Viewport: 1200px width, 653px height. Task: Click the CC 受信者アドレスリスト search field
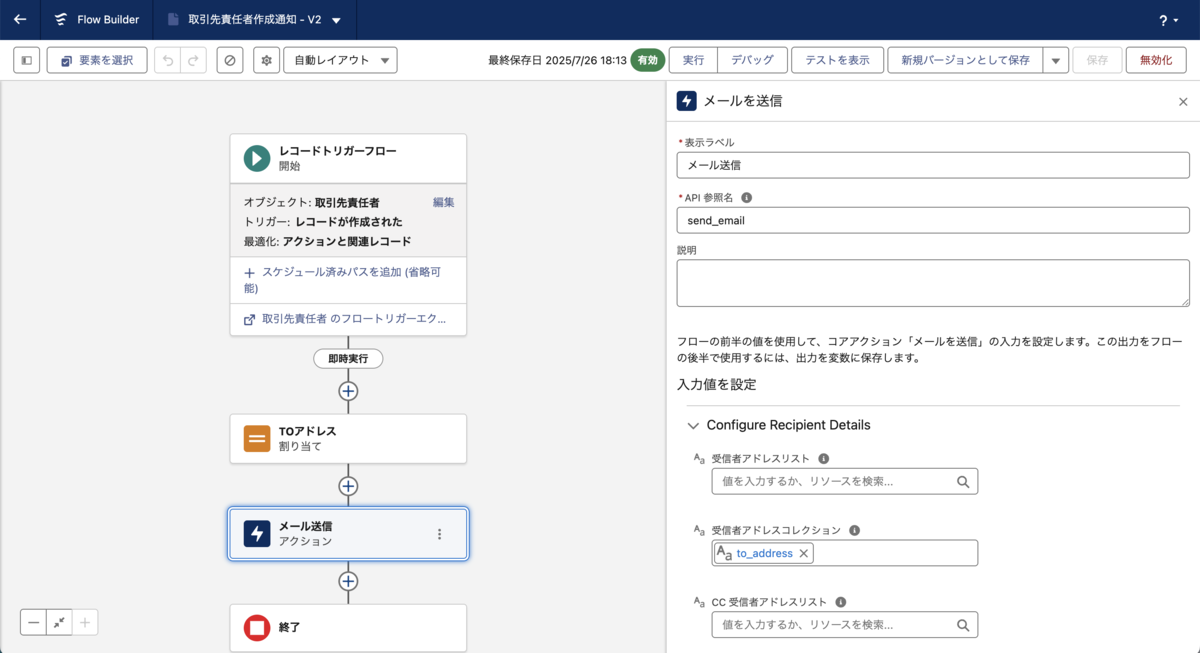click(844, 625)
